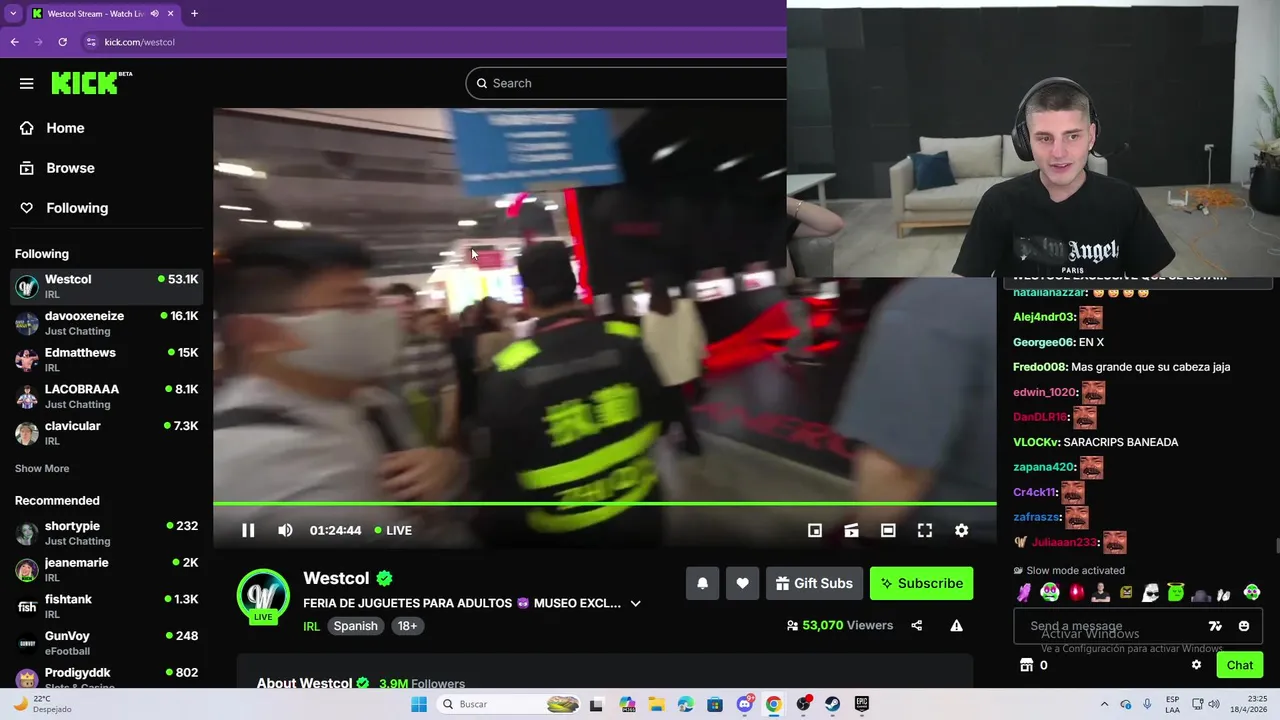Open video player settings gear
1280x720 pixels.
click(961, 530)
